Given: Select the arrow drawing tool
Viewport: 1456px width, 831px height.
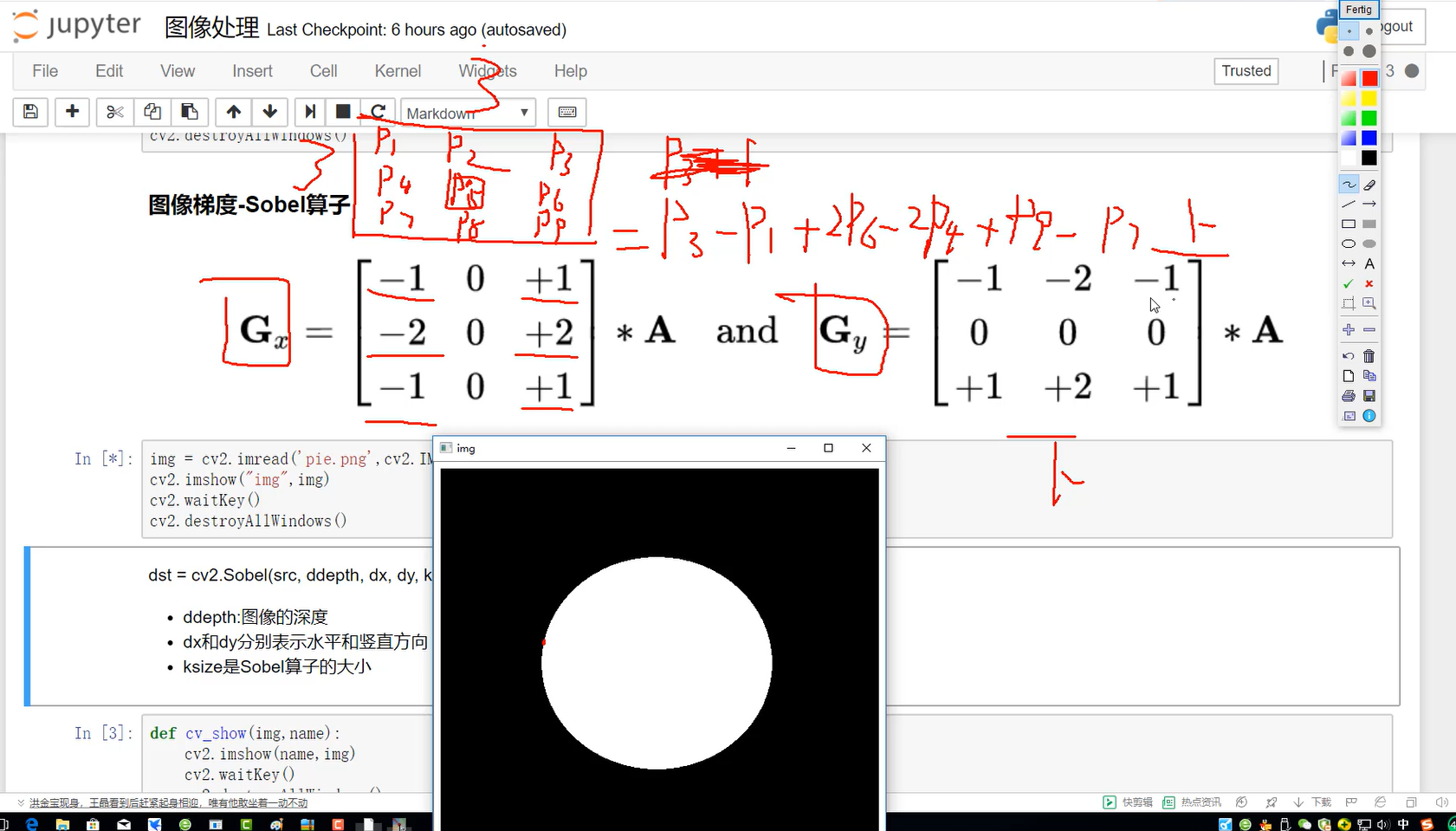Looking at the screenshot, I should tap(1369, 205).
